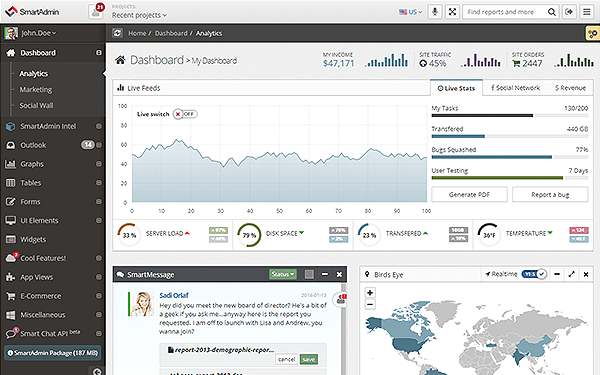Collapse the Dashboard menu expander

(99, 53)
